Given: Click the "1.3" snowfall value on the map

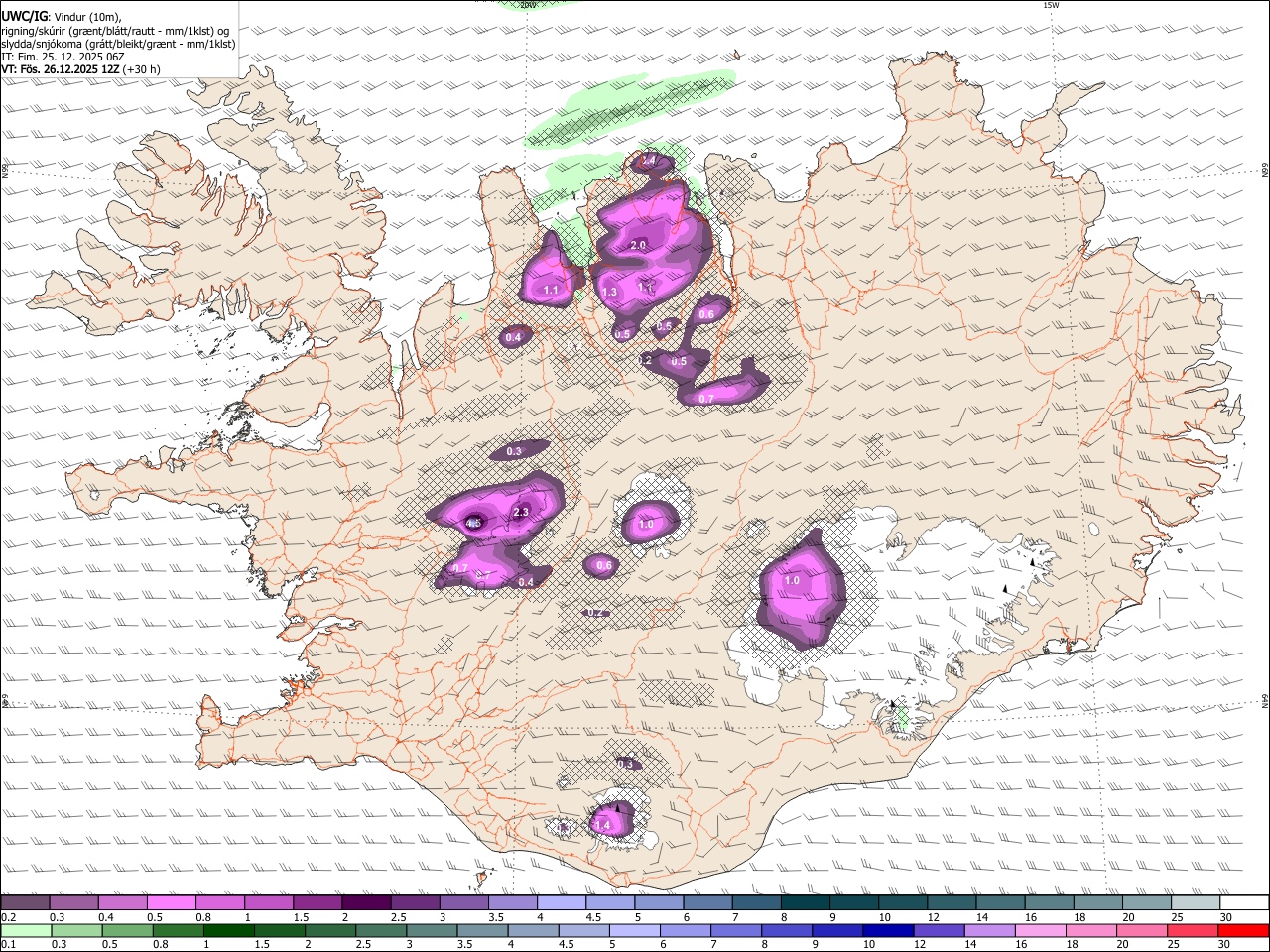Looking at the screenshot, I should (x=609, y=293).
